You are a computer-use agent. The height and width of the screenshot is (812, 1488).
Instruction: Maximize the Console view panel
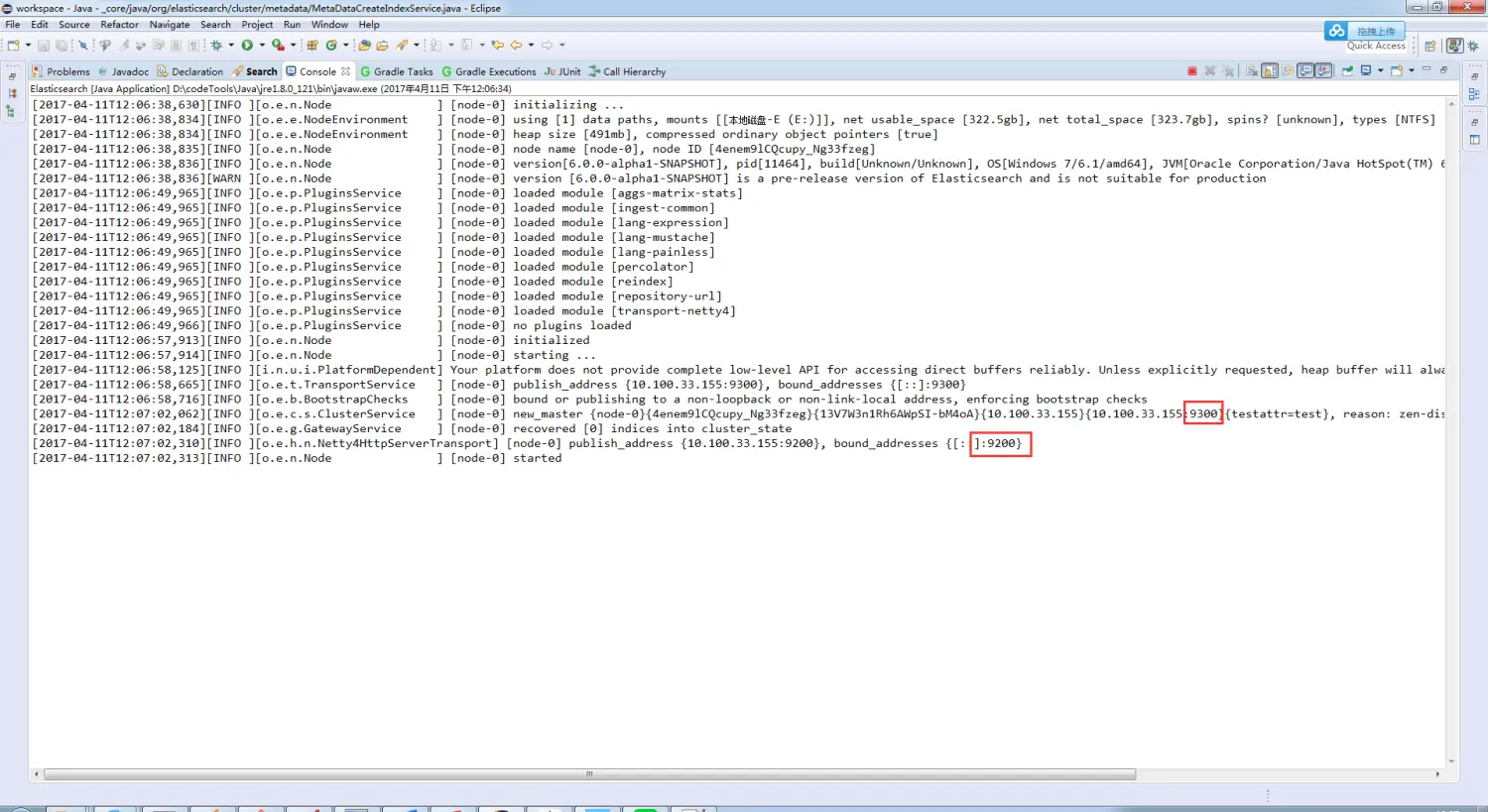[x=1443, y=69]
